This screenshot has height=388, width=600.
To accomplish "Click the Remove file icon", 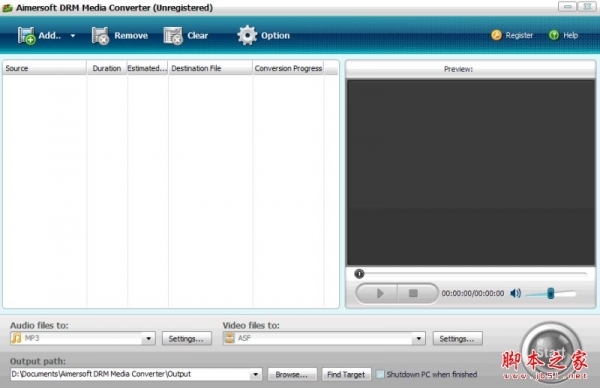I will pyautogui.click(x=100, y=36).
